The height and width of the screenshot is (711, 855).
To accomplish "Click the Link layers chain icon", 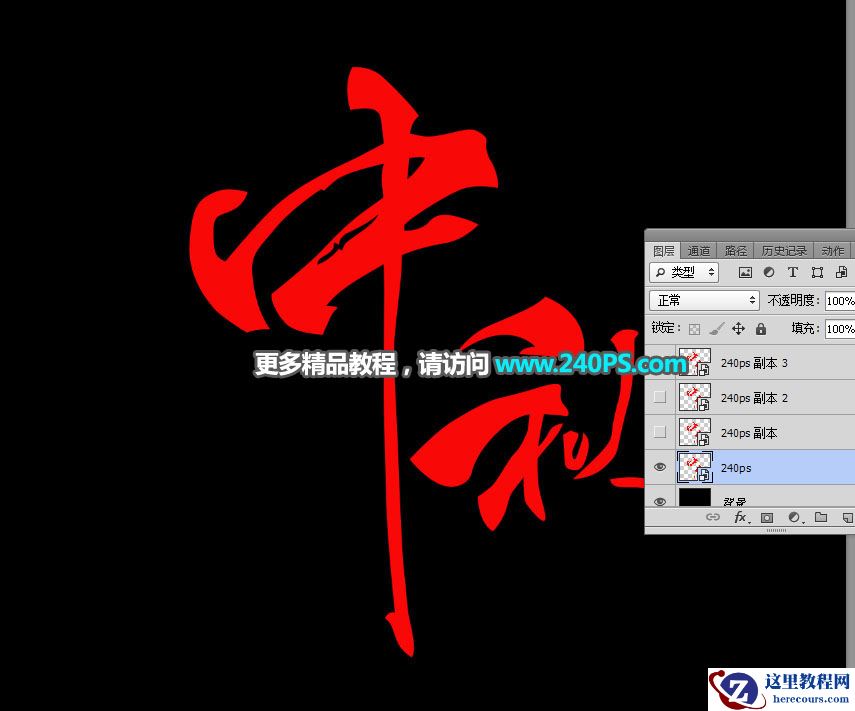I will pyautogui.click(x=713, y=517).
